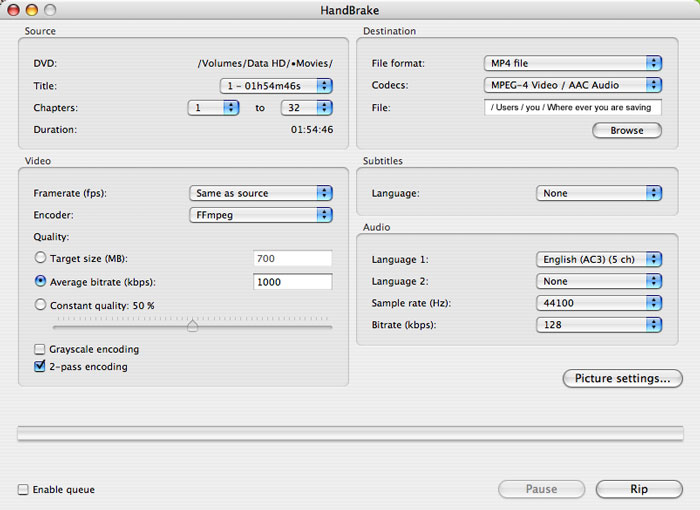Click the Duration value 01:54:46
This screenshot has height=510, width=700.
312,130
